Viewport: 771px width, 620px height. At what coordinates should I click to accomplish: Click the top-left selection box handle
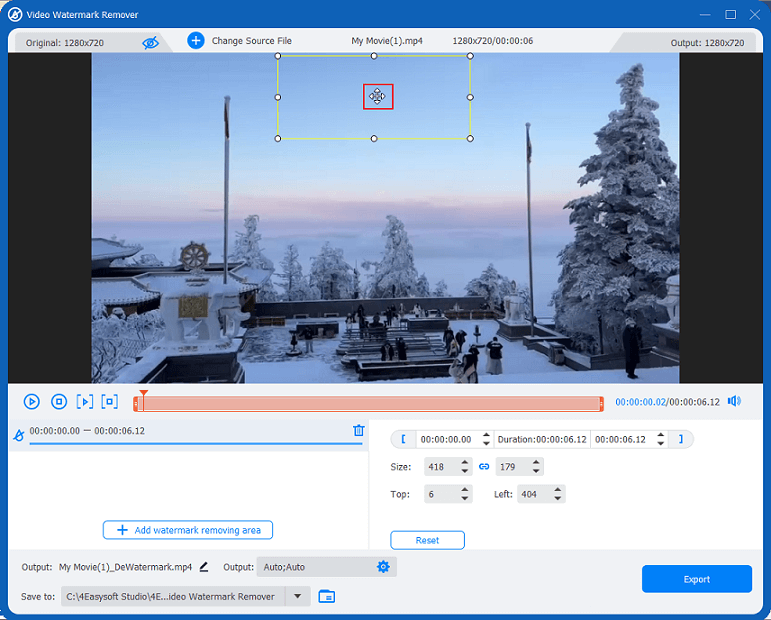[x=278, y=56]
